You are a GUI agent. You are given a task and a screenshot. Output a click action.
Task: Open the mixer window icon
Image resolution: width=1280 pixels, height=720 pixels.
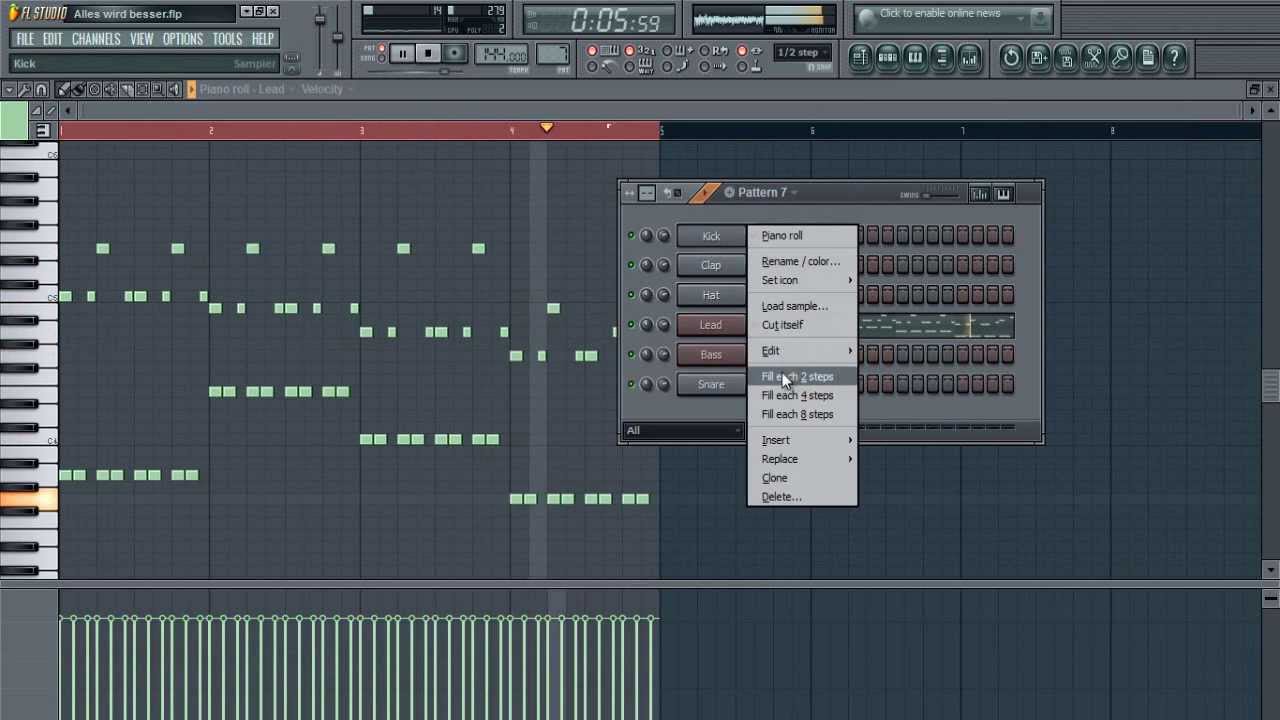coord(969,58)
